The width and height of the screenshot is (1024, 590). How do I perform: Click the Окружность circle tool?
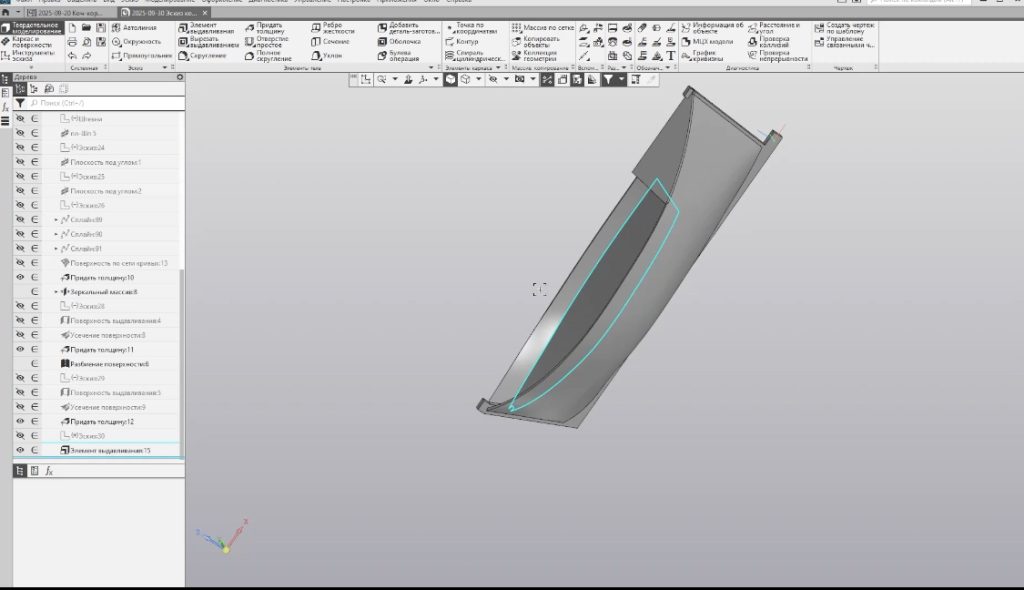(136, 42)
